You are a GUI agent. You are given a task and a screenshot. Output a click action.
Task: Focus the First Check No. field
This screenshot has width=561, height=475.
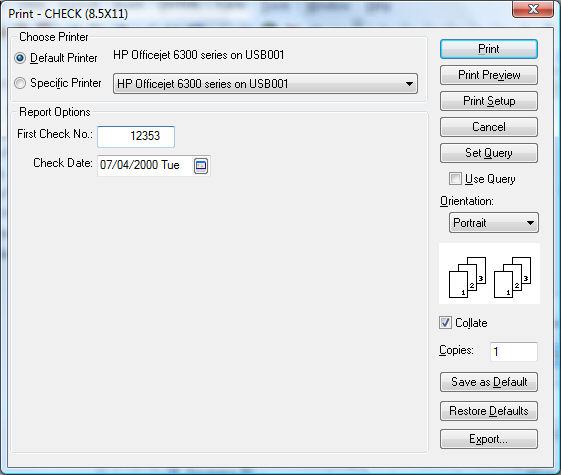(x=136, y=136)
